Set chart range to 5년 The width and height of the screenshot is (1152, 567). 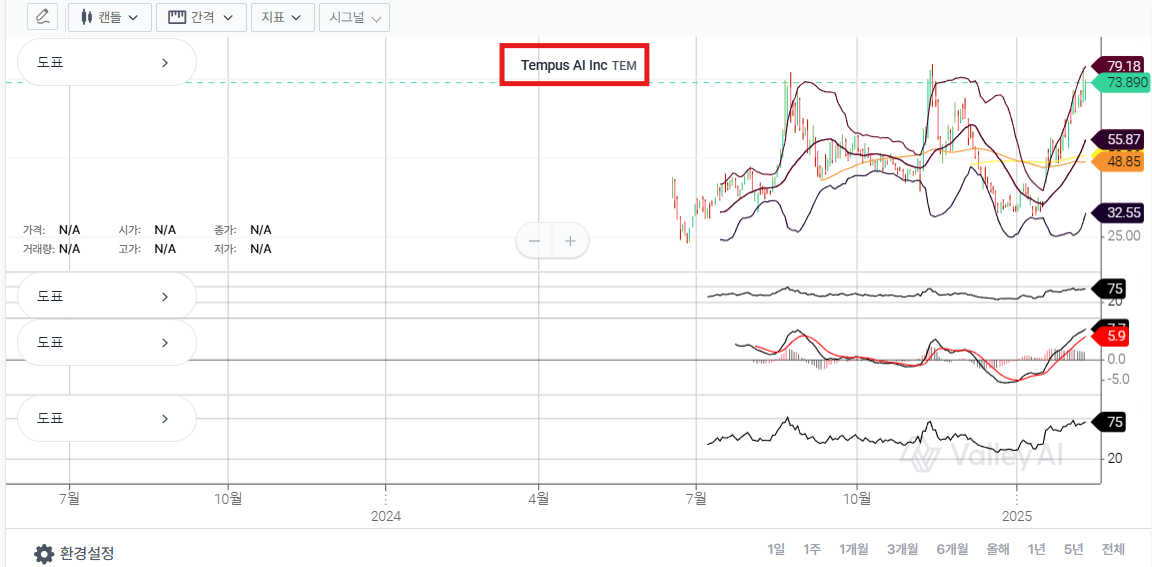click(x=1073, y=549)
